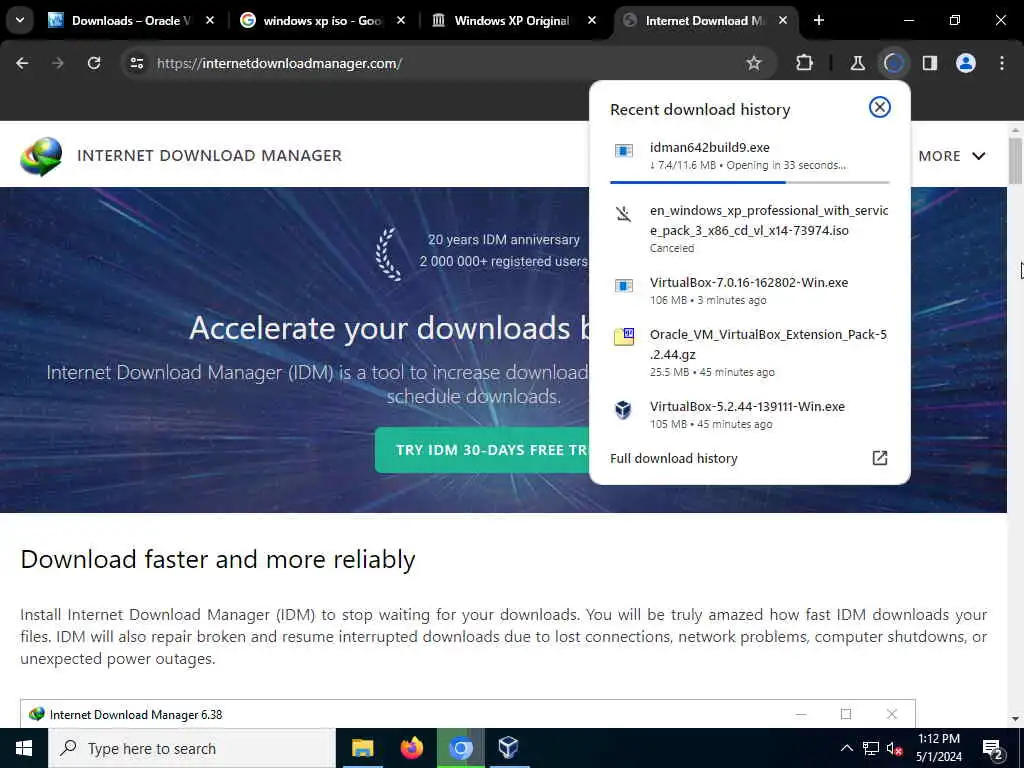Click the Internet Download Manager globe logo
The height and width of the screenshot is (768, 1024).
coord(41,156)
